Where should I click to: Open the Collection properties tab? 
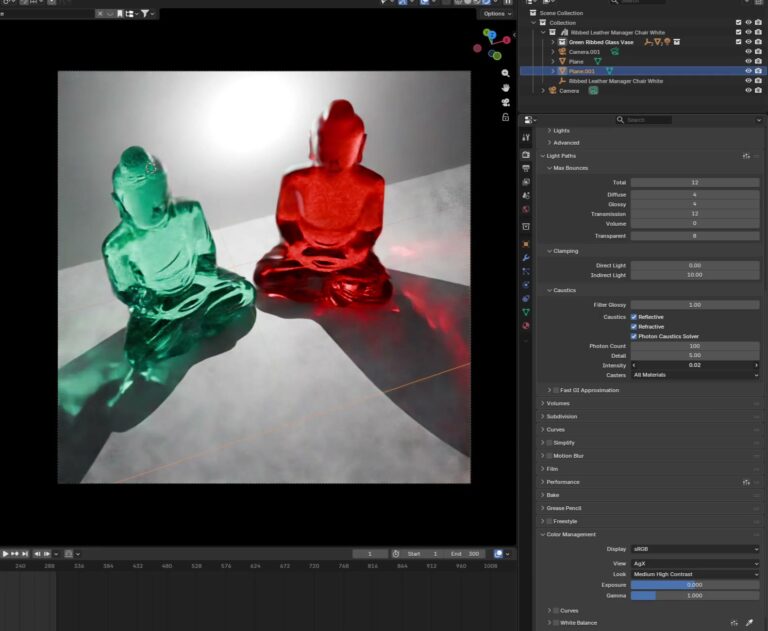click(x=526, y=226)
